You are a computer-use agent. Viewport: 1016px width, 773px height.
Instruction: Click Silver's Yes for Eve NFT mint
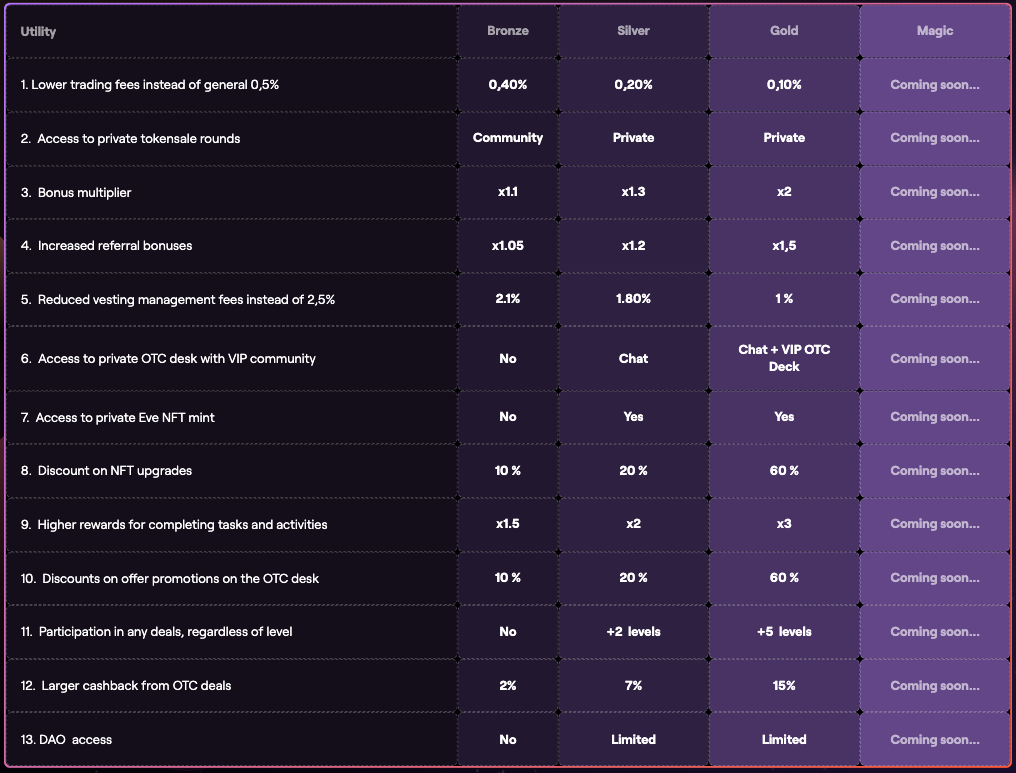633,417
